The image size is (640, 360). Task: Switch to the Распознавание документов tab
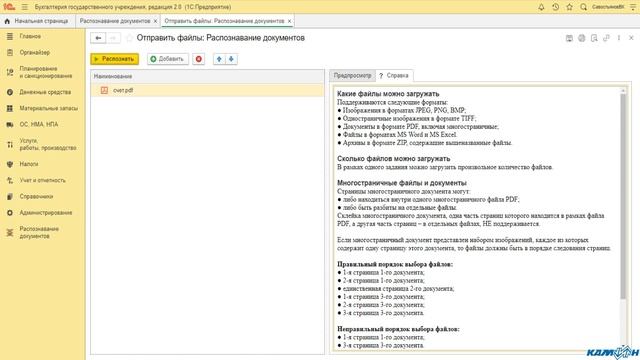point(115,21)
